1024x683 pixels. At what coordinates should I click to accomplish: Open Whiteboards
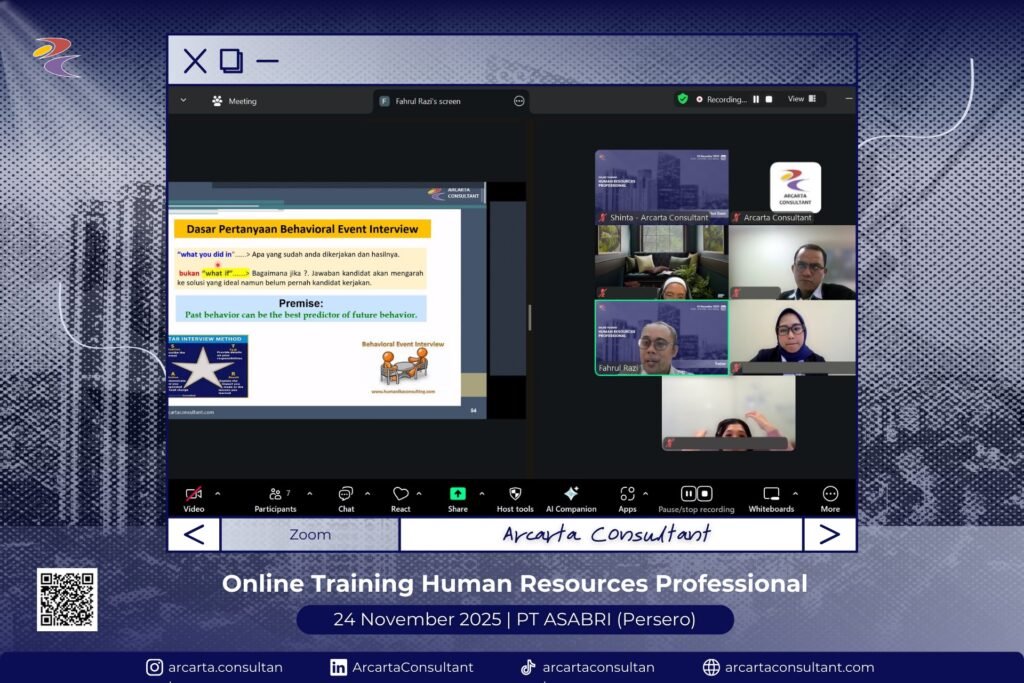click(771, 494)
